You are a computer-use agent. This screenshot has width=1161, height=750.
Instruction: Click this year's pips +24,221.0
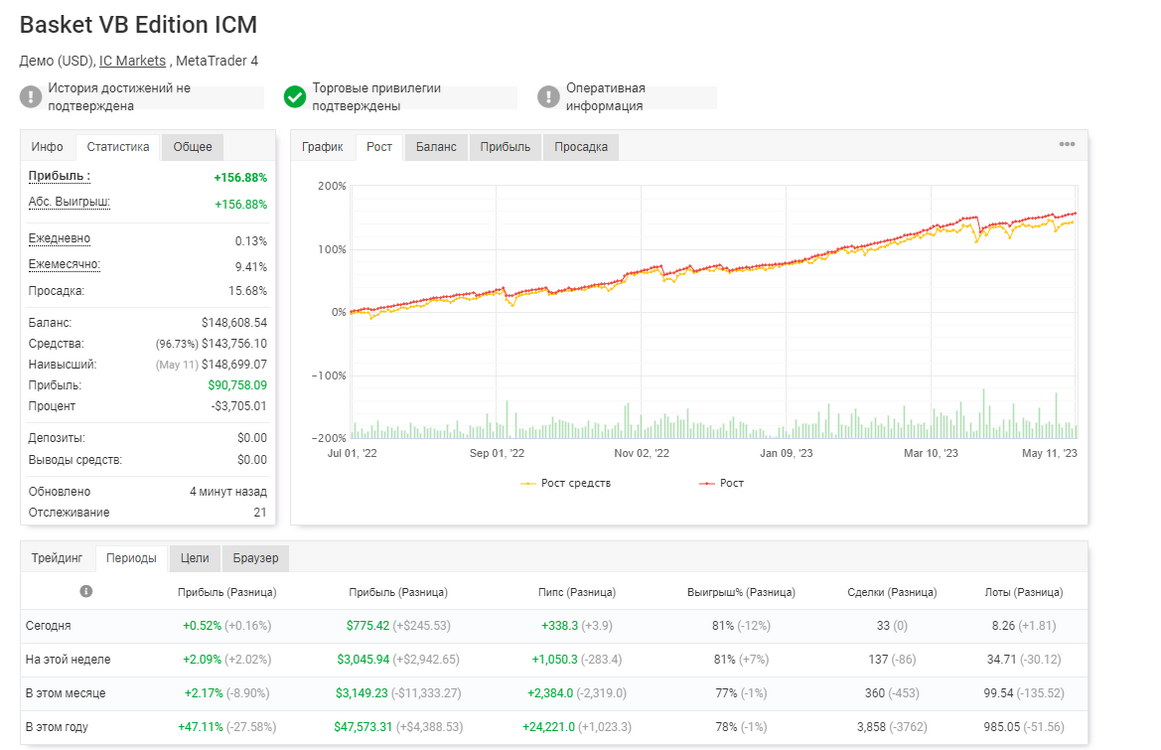(x=549, y=727)
